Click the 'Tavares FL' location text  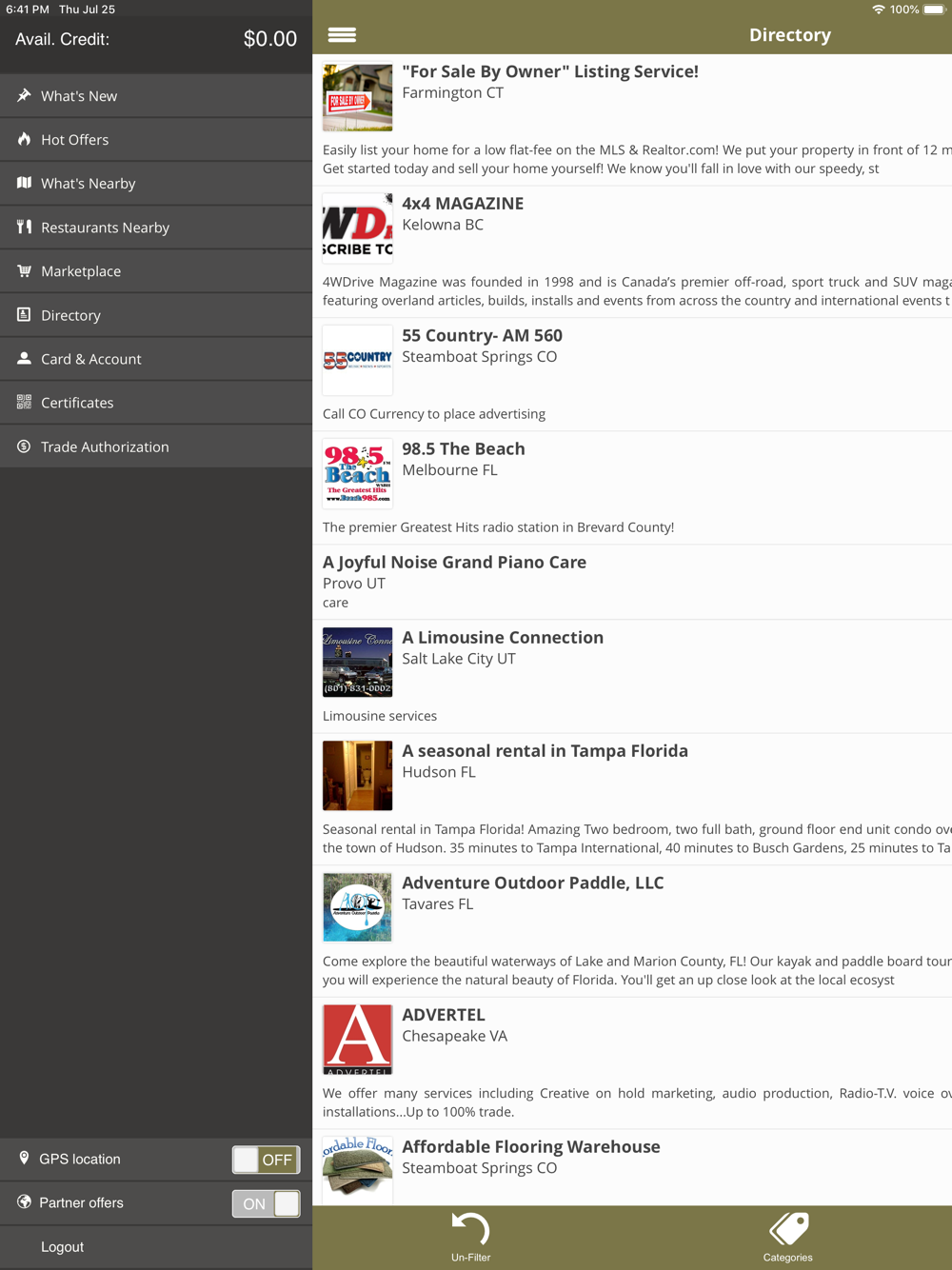pyautogui.click(x=438, y=903)
